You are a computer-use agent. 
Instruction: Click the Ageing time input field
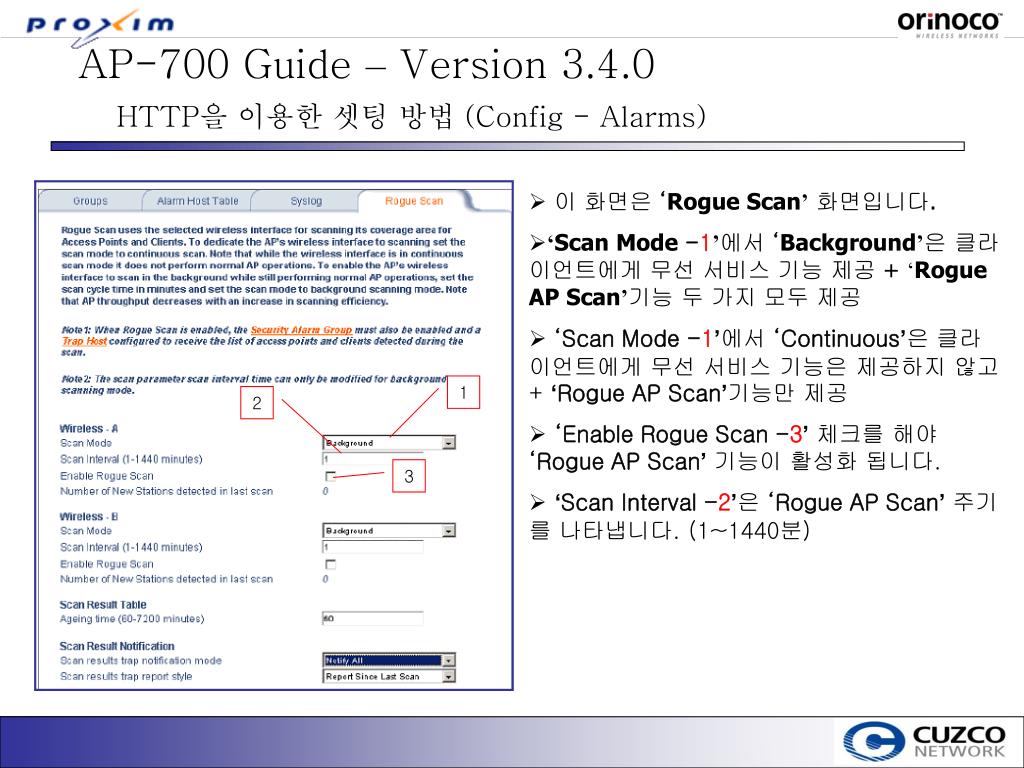click(373, 618)
